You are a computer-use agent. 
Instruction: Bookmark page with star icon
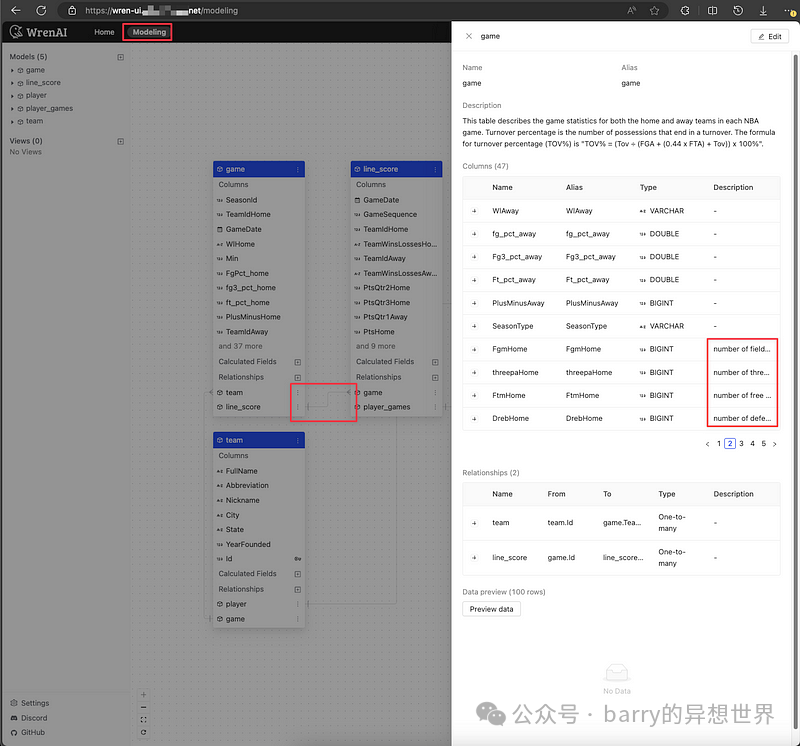[x=654, y=10]
